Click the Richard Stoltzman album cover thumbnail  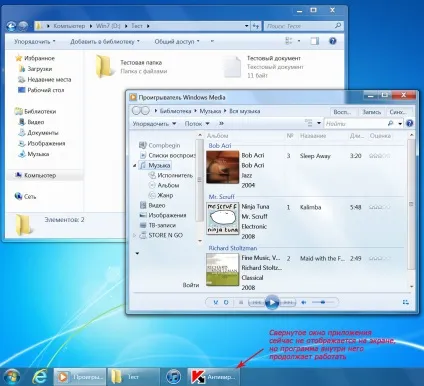click(222, 269)
